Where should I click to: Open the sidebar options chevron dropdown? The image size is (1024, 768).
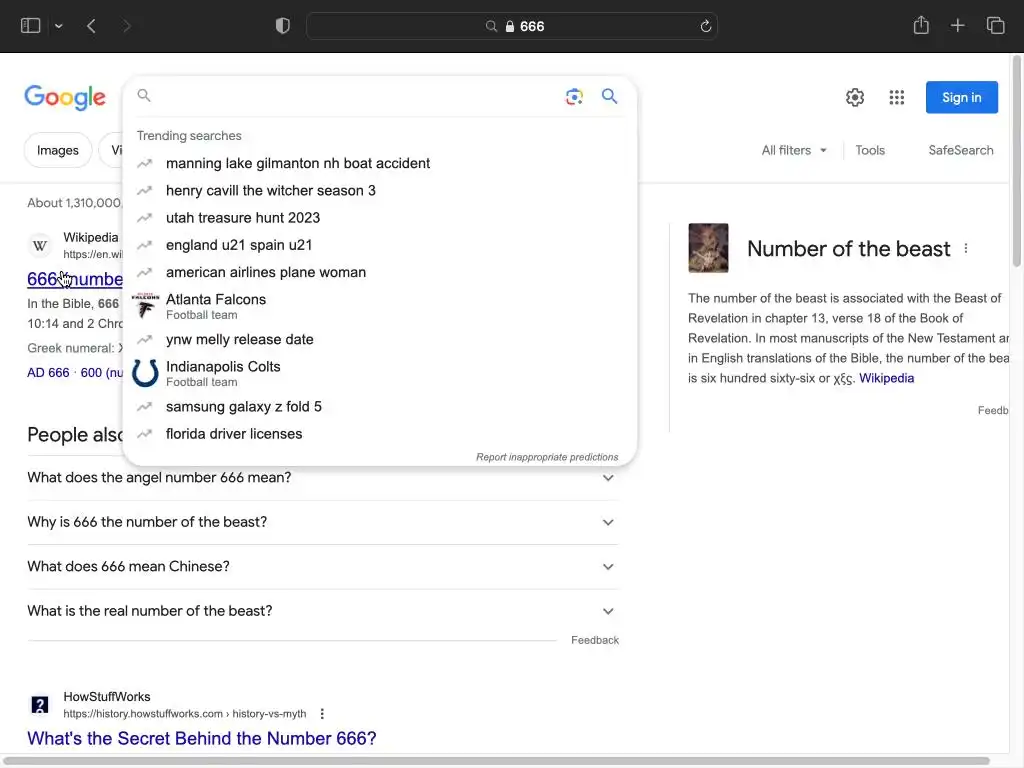[x=59, y=26]
